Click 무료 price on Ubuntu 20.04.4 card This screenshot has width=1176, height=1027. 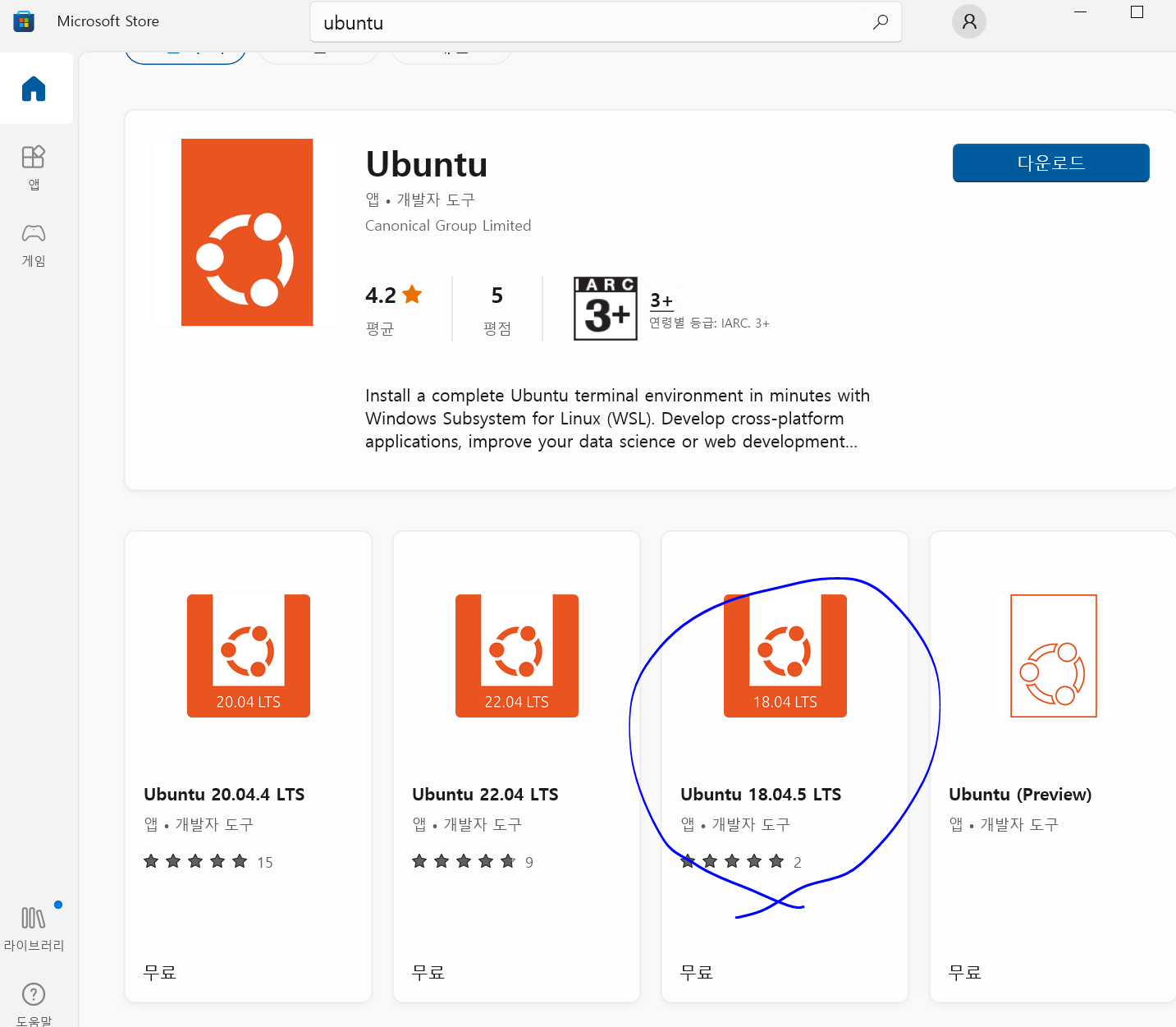[160, 973]
